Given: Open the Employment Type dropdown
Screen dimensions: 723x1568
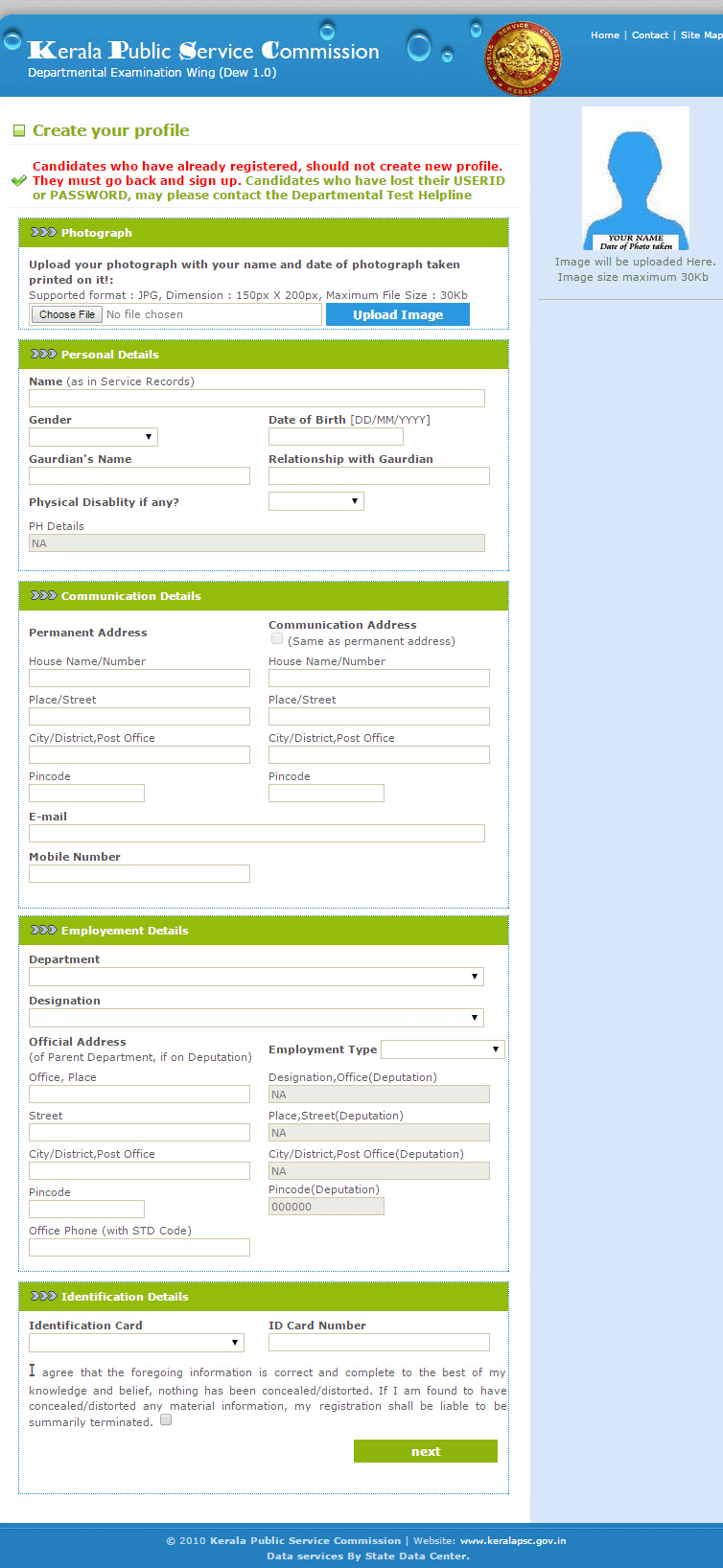Looking at the screenshot, I should pos(442,1049).
